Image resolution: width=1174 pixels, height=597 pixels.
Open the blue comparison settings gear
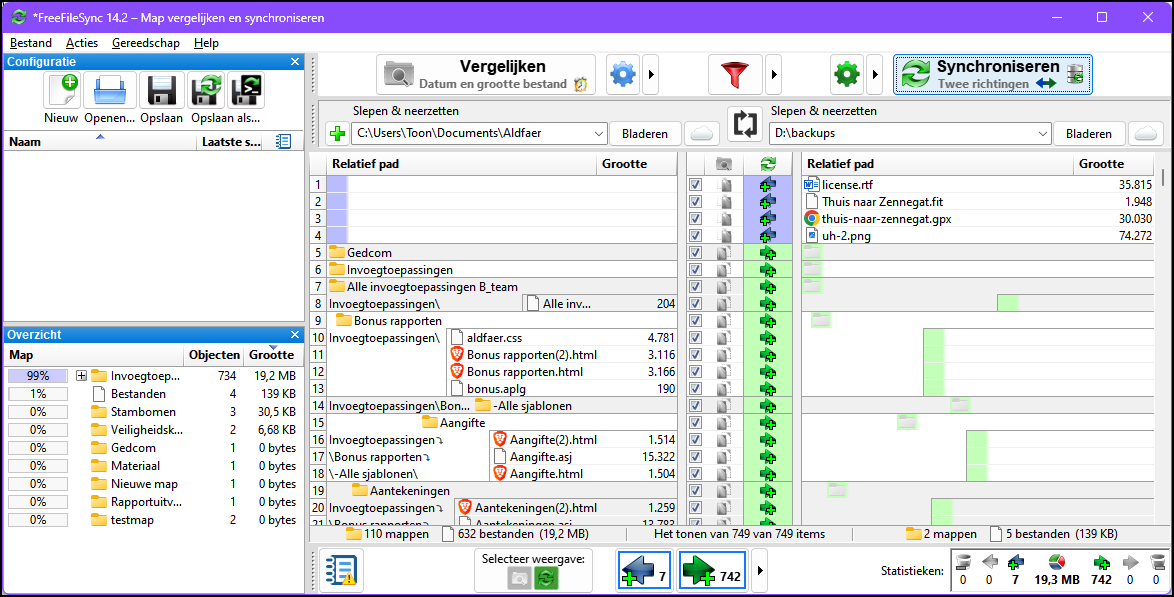click(x=622, y=74)
